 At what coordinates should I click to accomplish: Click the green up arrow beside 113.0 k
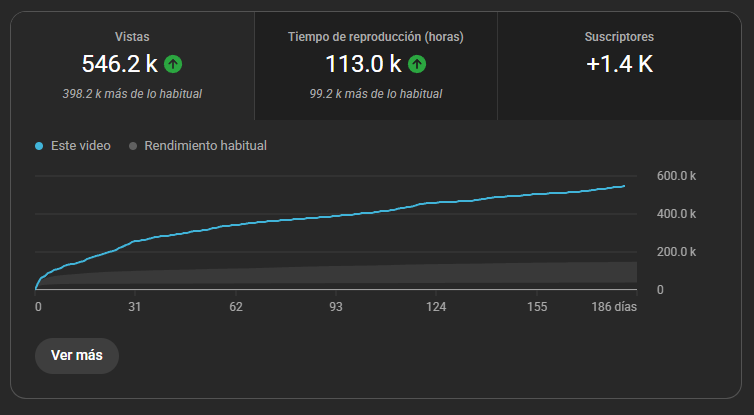pos(417,64)
